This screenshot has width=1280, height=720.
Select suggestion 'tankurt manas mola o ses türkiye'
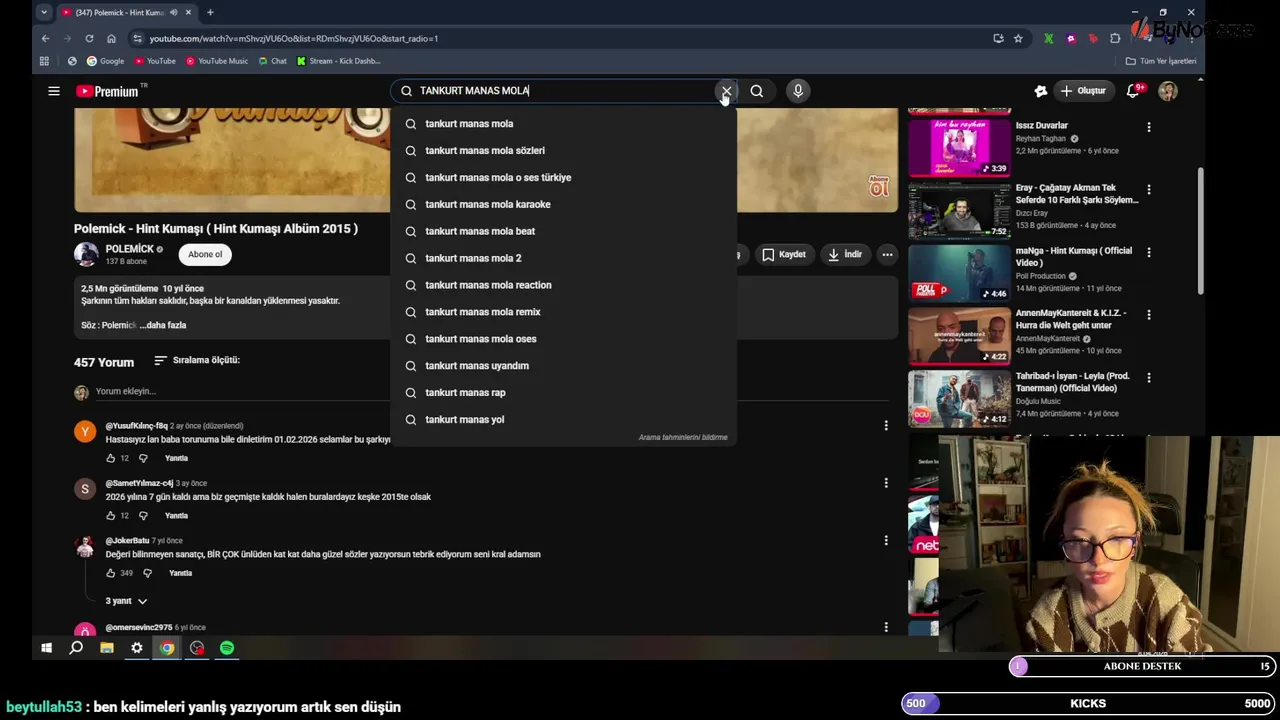click(x=563, y=178)
